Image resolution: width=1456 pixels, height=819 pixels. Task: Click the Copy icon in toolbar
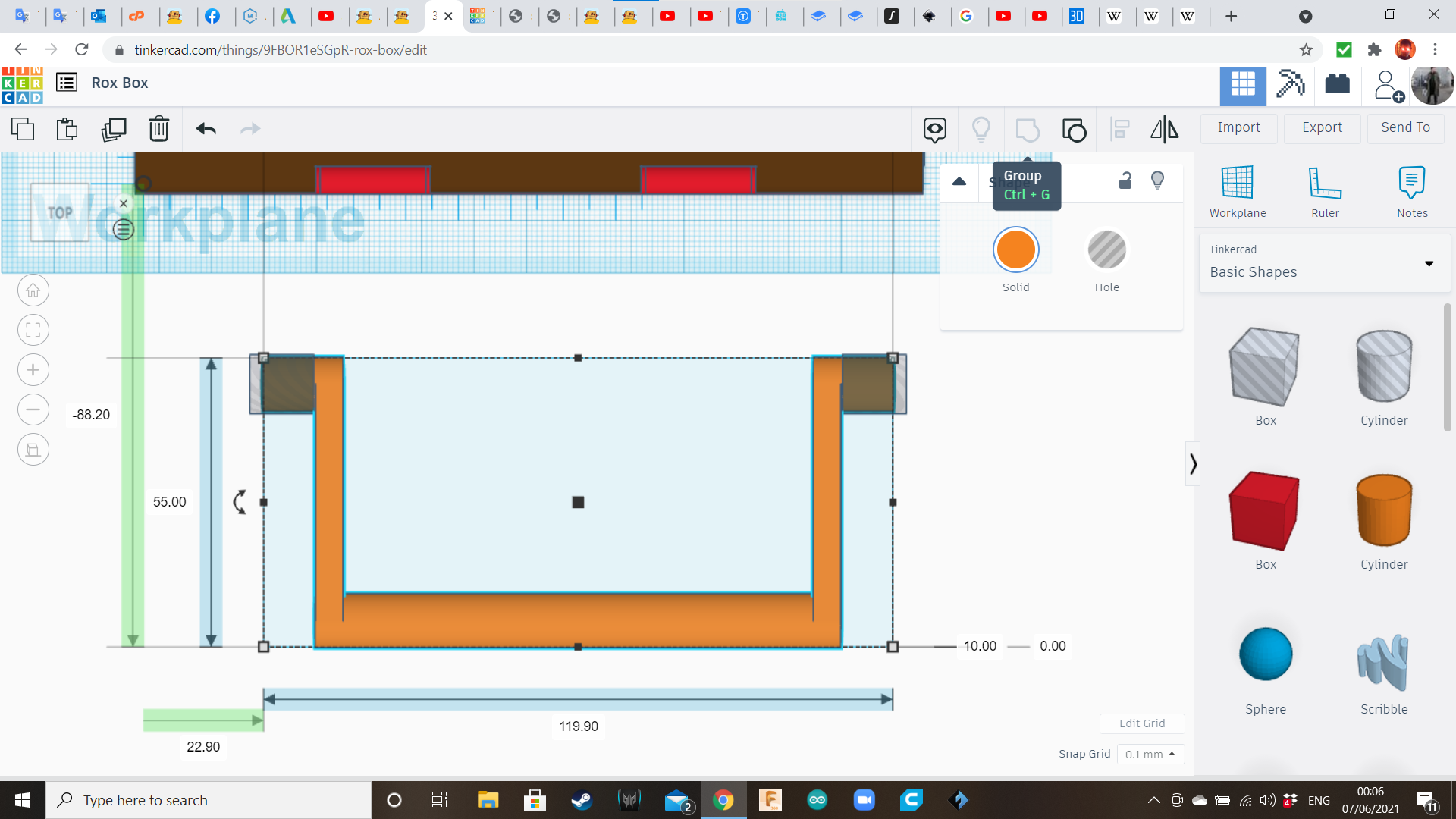click(23, 129)
